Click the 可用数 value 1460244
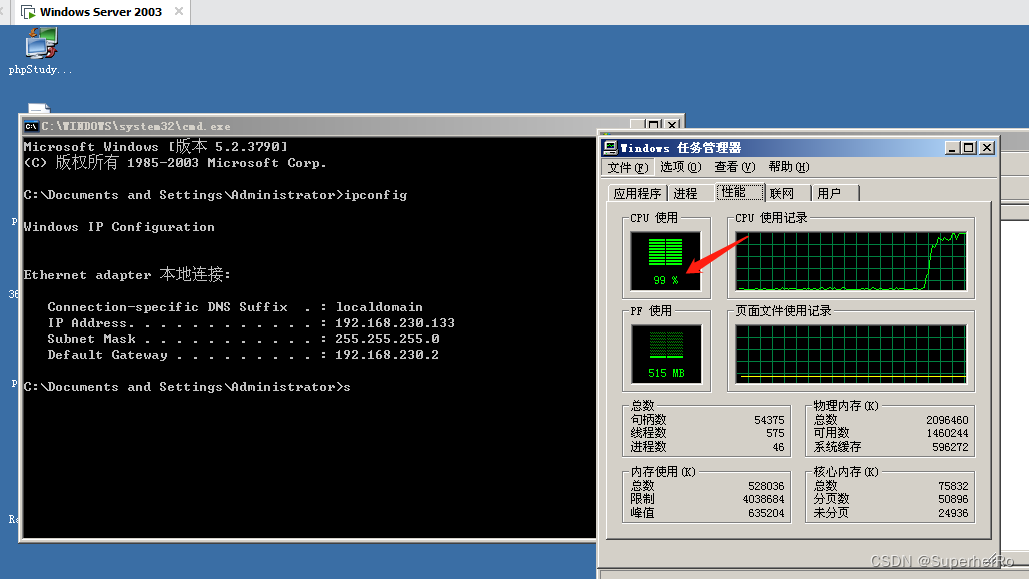The image size is (1029, 579). pyautogui.click(x=947, y=433)
